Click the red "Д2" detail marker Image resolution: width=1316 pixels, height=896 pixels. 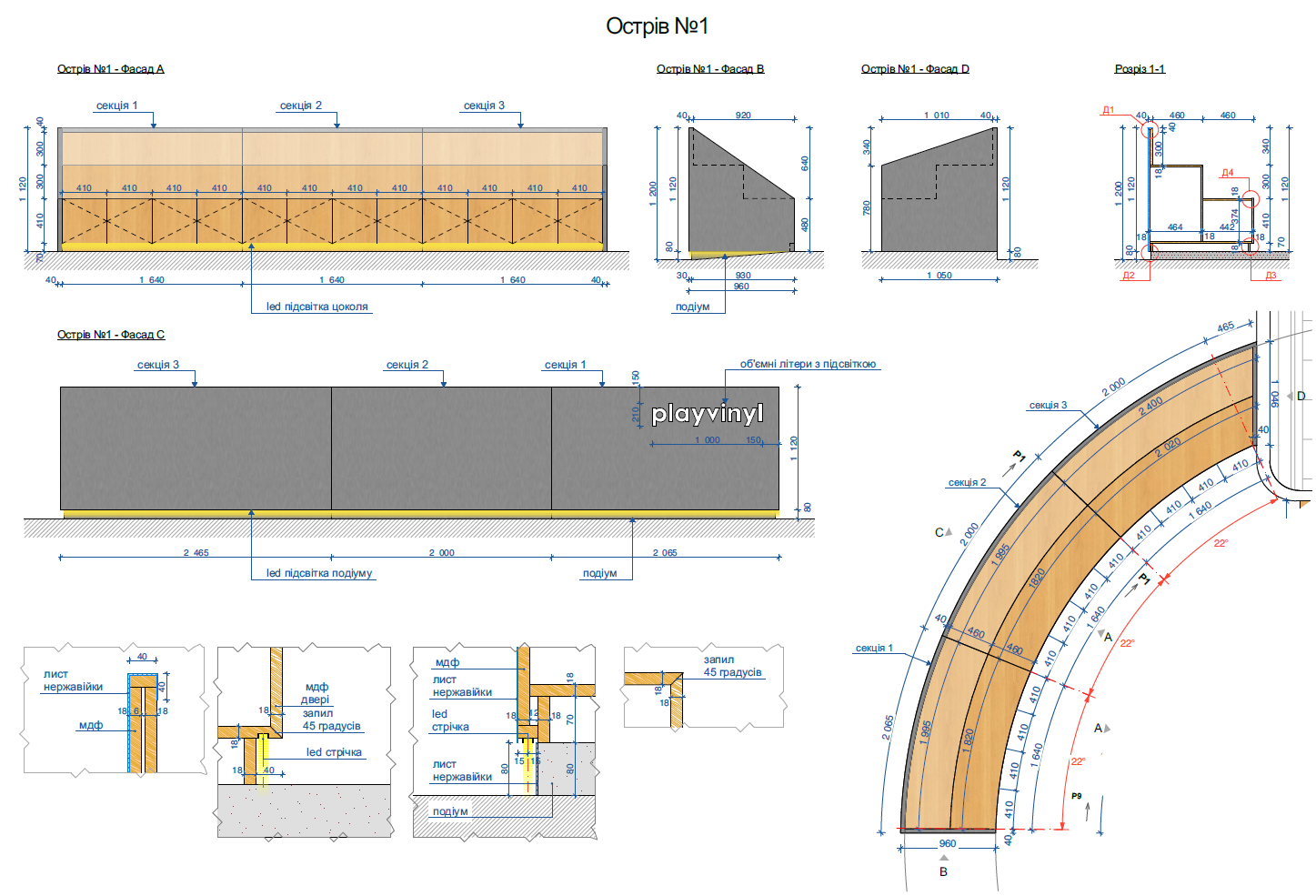pyautogui.click(x=1129, y=275)
